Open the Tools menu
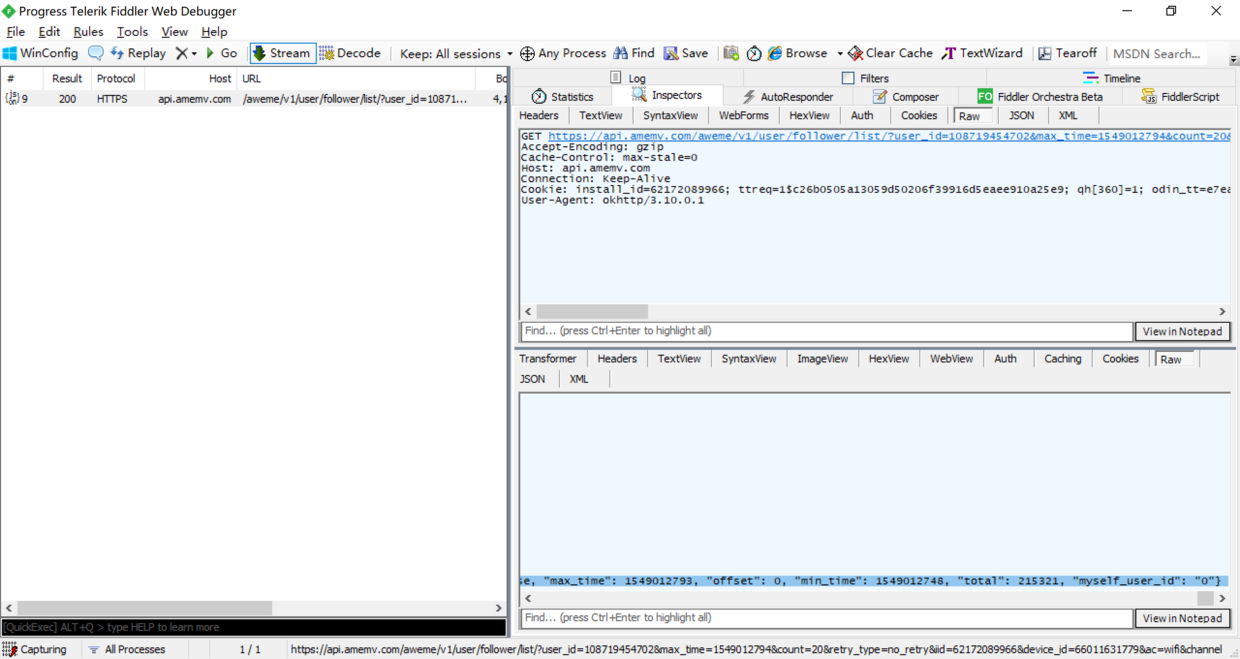Viewport: 1240px width, 659px height. pyautogui.click(x=132, y=32)
